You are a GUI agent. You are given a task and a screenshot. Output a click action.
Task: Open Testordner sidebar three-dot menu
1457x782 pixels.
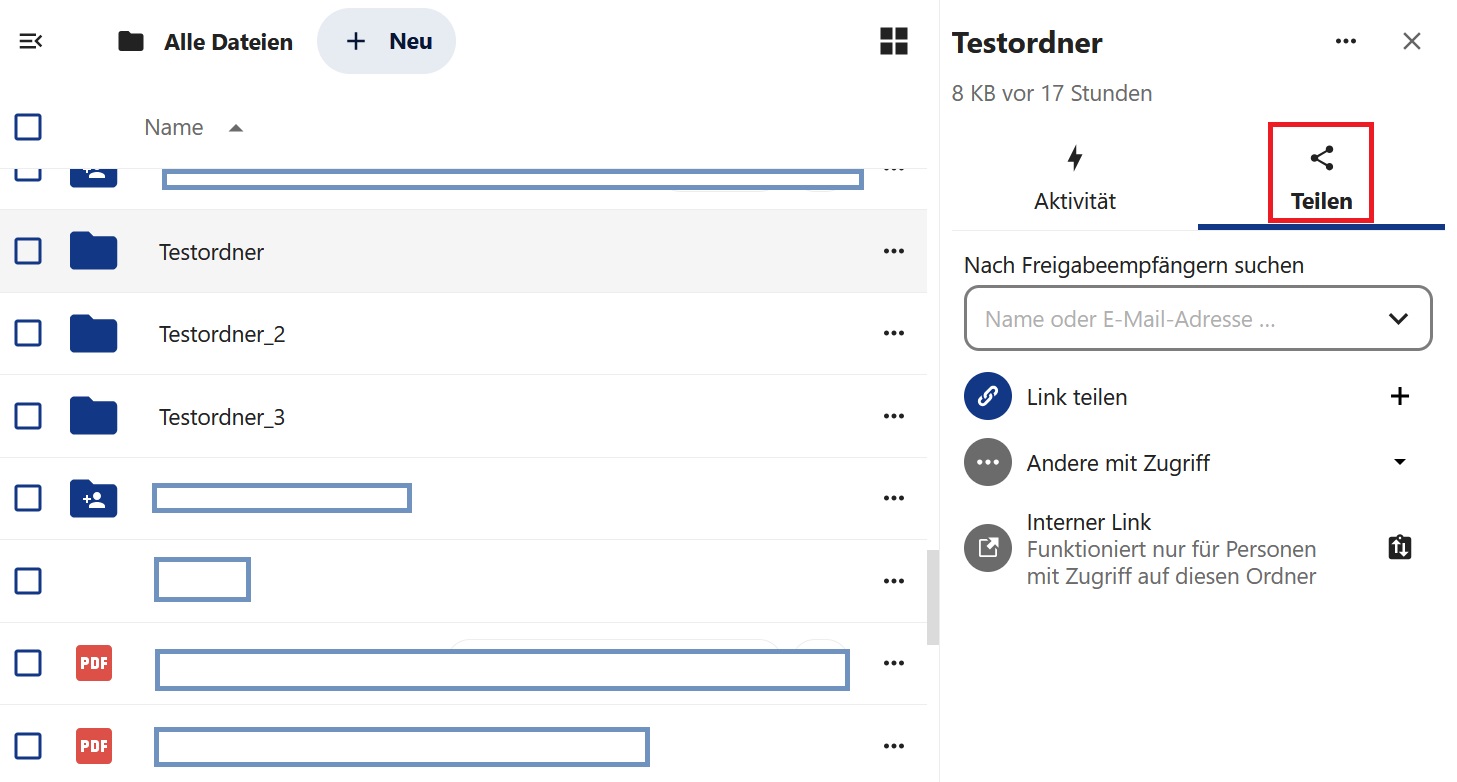coord(1346,41)
